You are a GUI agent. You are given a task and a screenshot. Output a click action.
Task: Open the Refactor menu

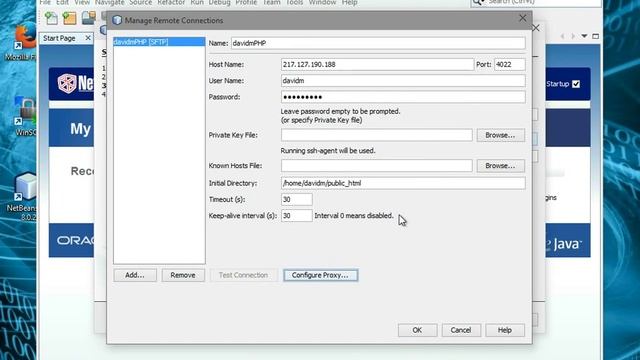tap(171, 2)
